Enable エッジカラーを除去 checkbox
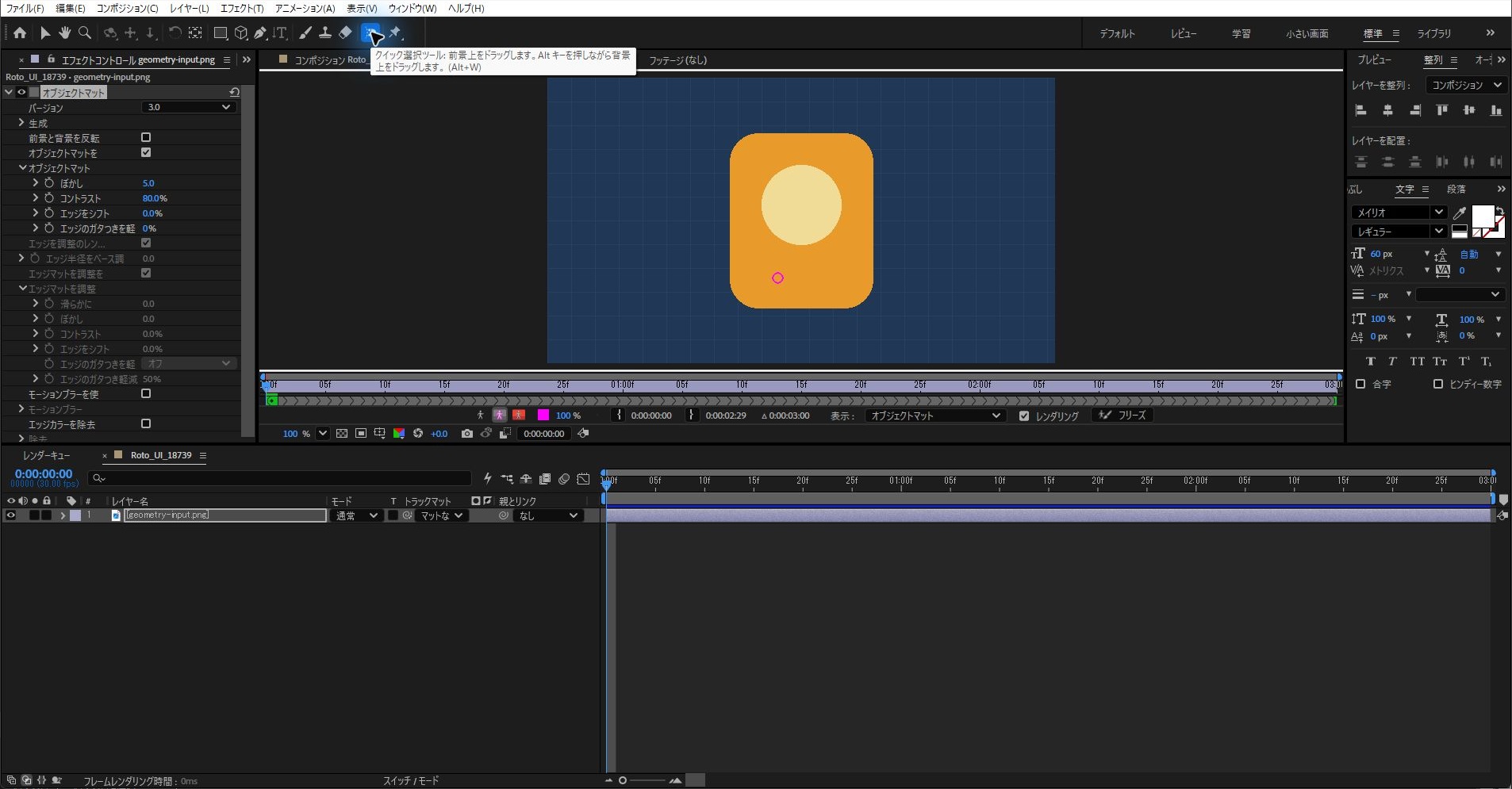The image size is (1512, 789). click(x=146, y=424)
